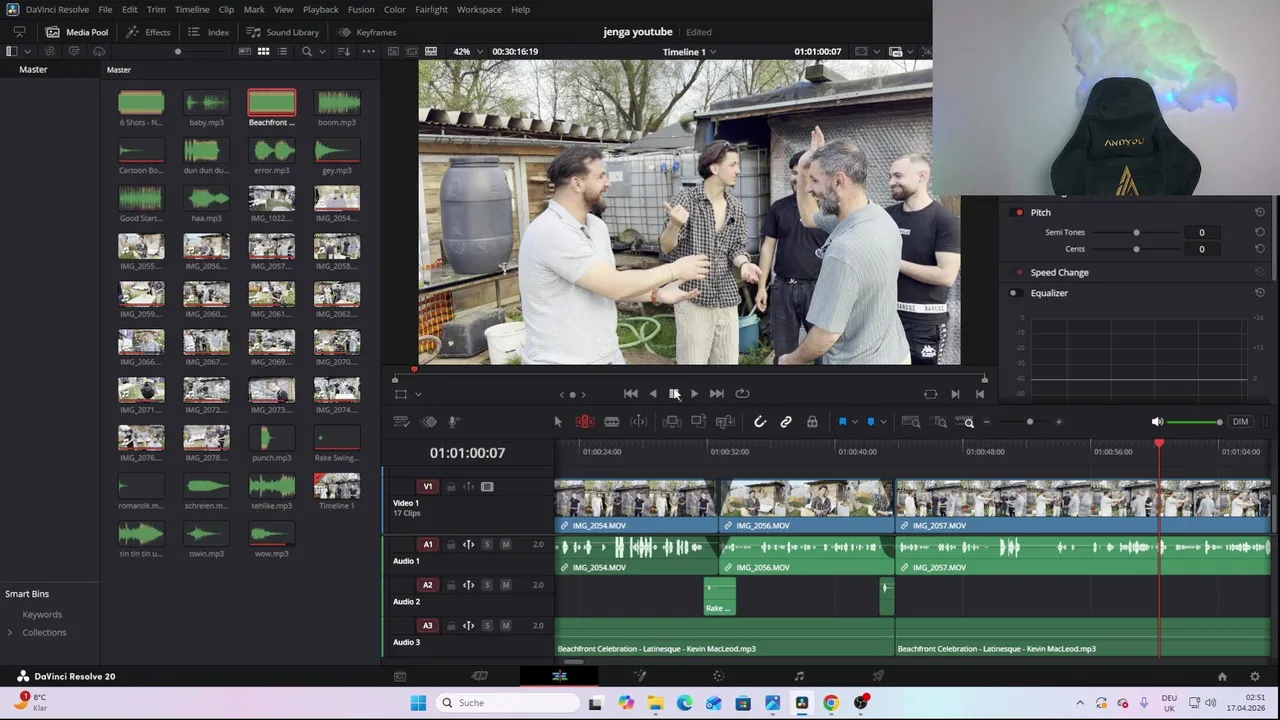Play the timeline in reverse
Image resolution: width=1280 pixels, height=720 pixels.
click(x=653, y=394)
